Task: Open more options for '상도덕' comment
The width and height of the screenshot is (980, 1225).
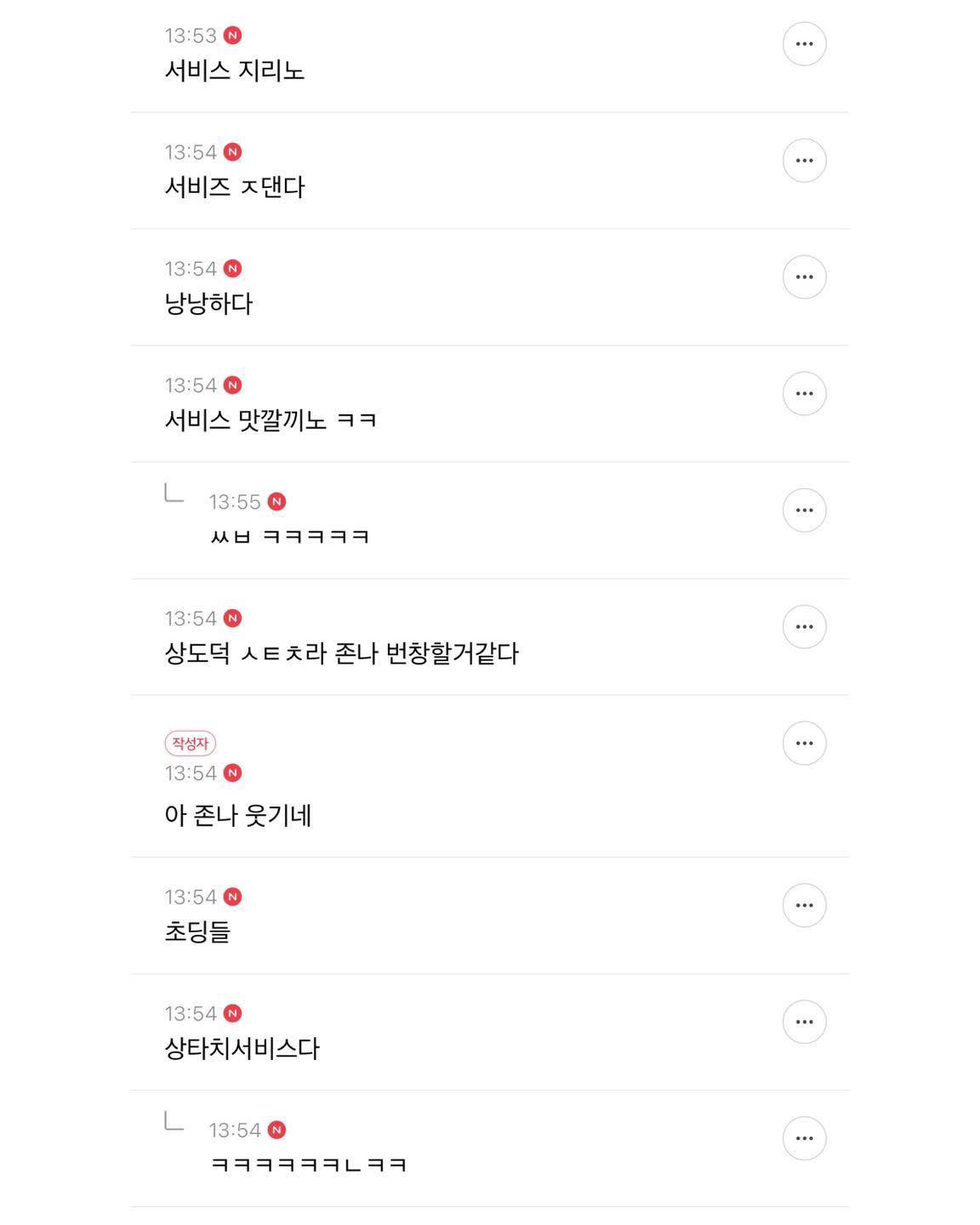Action: click(x=804, y=627)
